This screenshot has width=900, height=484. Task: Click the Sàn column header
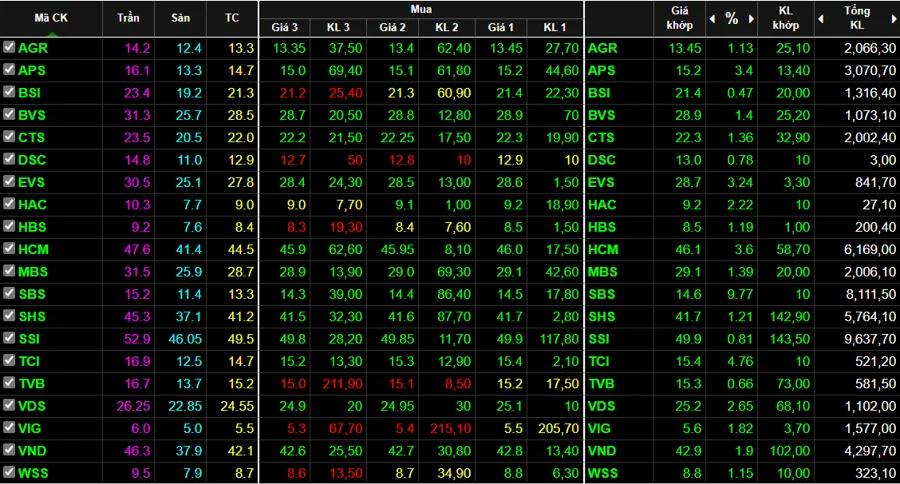click(180, 19)
